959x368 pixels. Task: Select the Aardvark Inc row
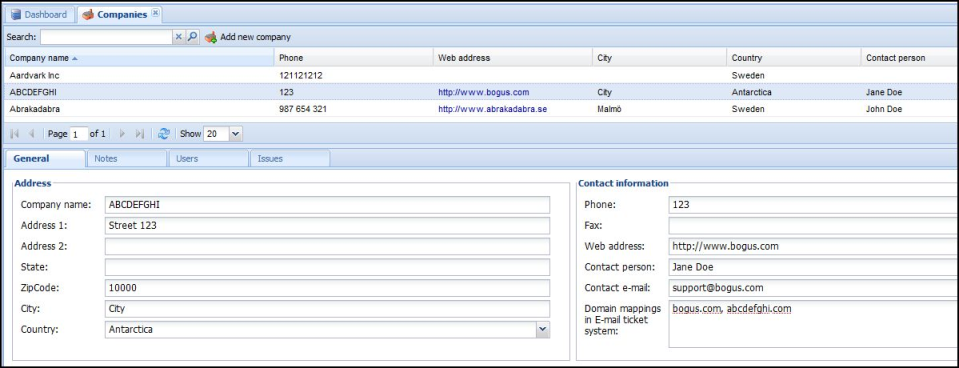click(x=480, y=76)
